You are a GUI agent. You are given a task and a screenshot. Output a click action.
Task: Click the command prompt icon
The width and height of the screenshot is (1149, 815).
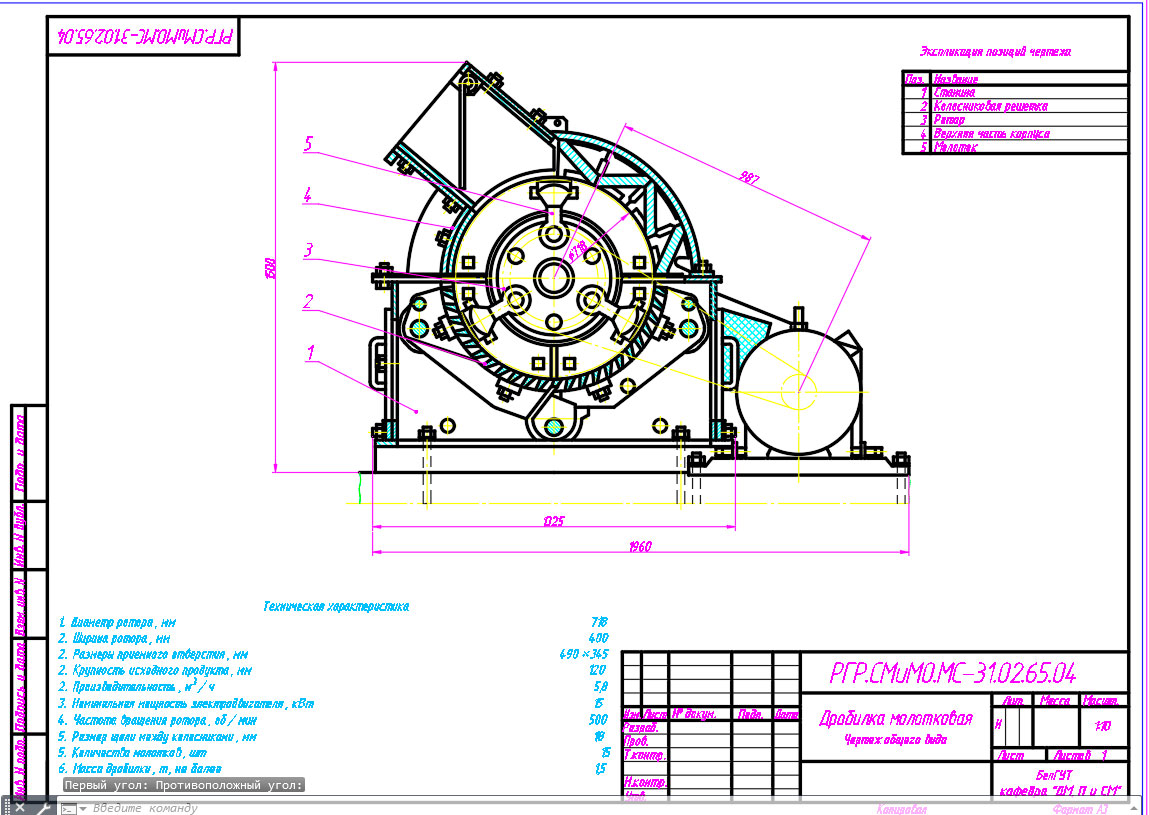click(68, 808)
